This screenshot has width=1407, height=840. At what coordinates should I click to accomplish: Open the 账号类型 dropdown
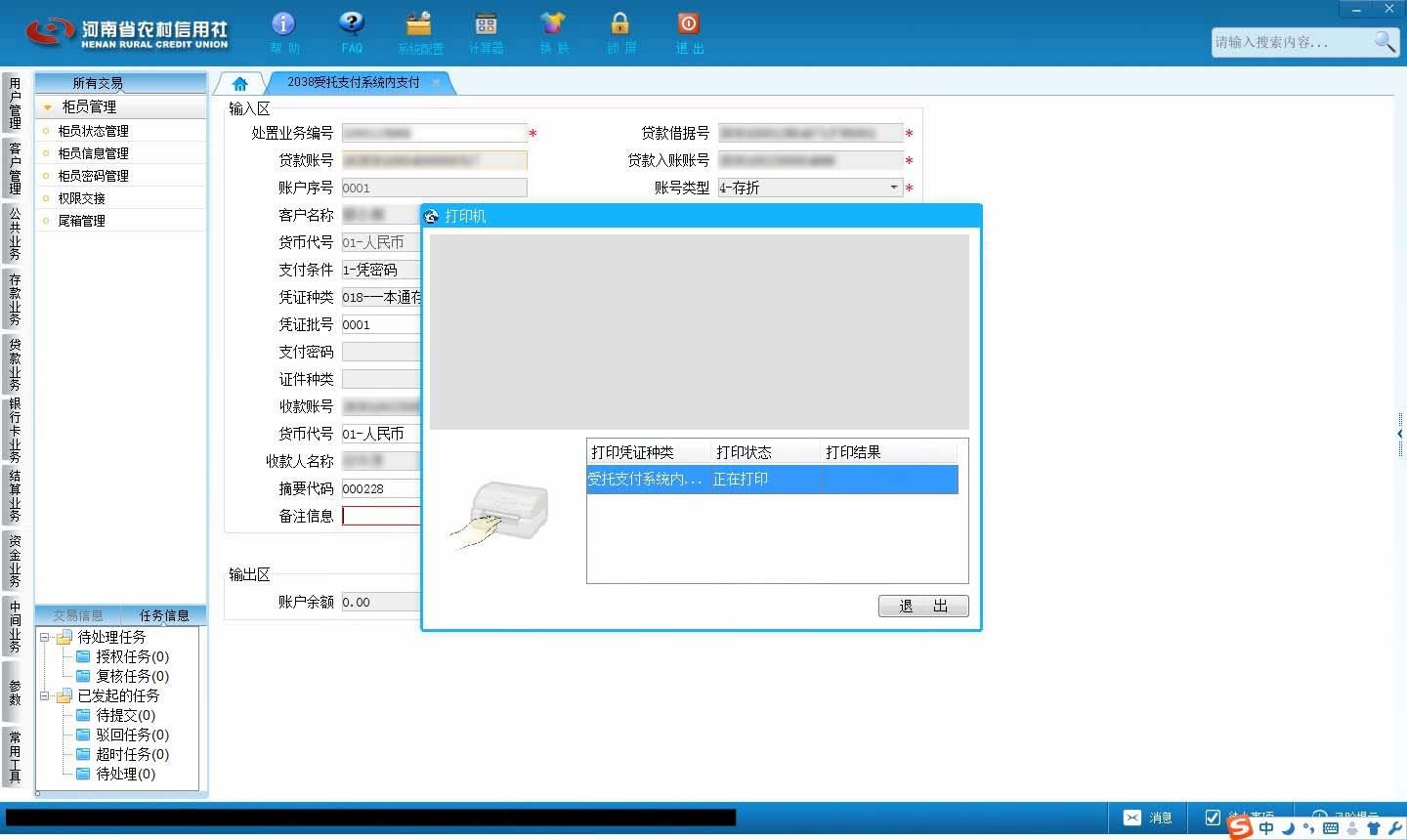tap(894, 188)
